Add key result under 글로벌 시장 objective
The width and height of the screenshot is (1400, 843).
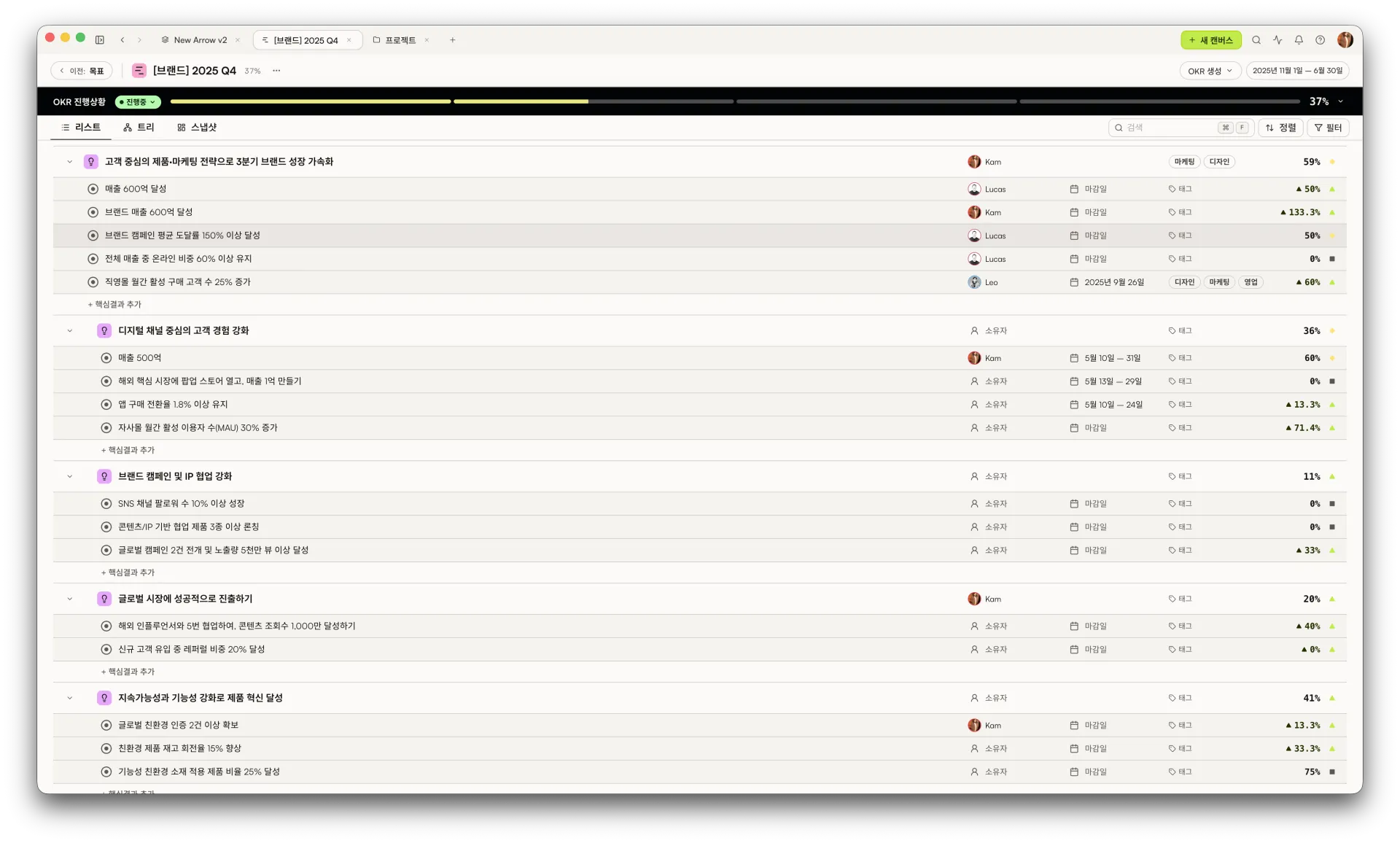[128, 672]
